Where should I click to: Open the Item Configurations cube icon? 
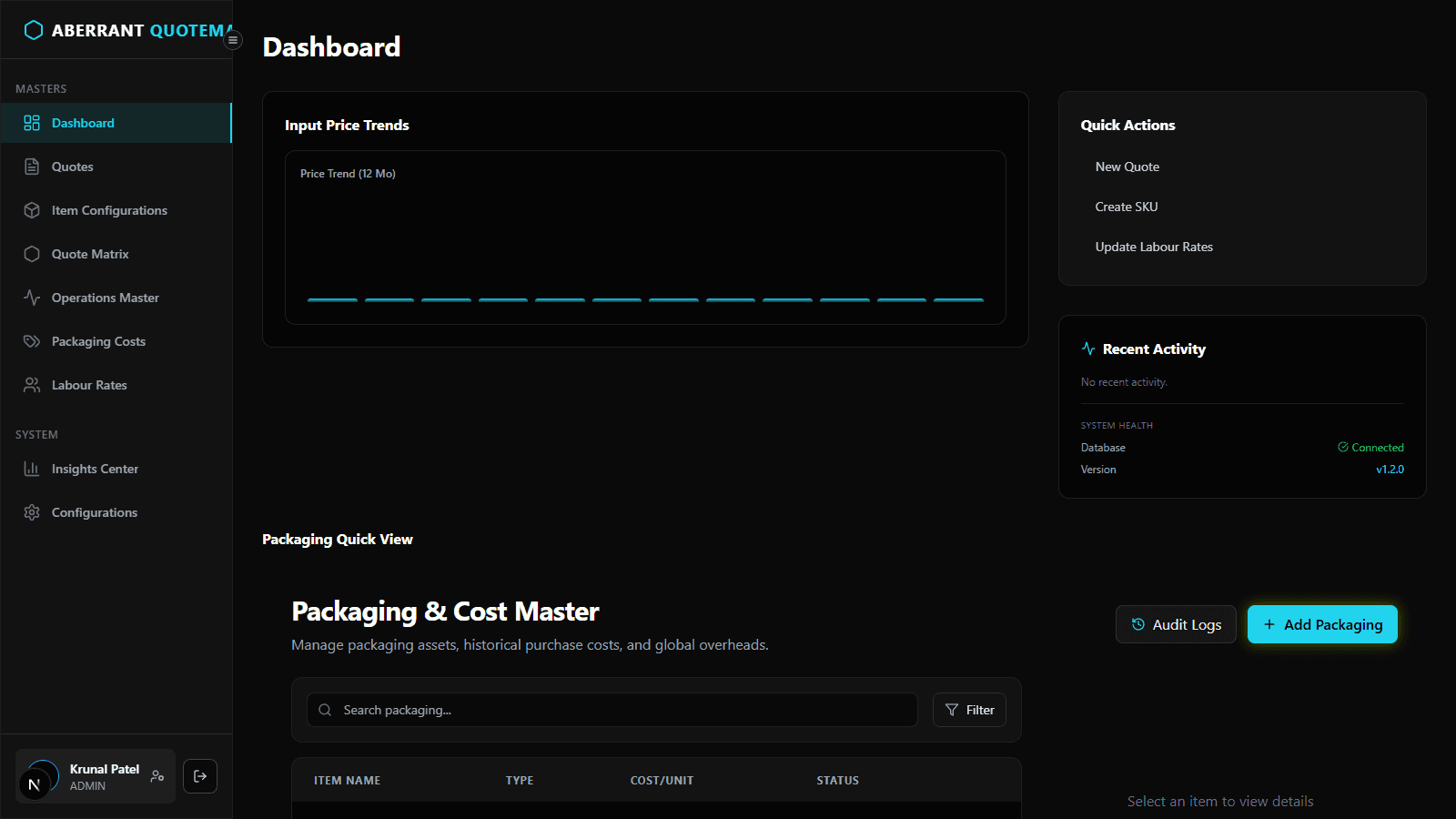[x=33, y=209]
